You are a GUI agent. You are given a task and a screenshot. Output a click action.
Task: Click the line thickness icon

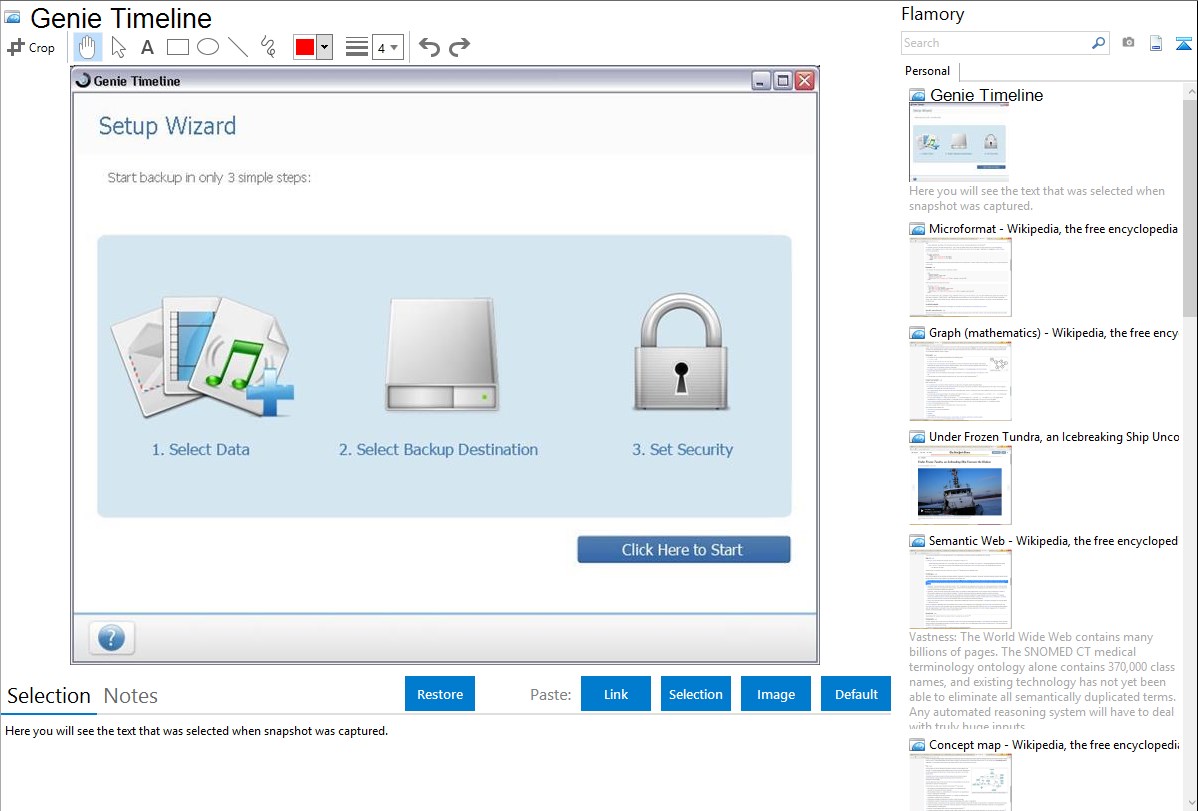[x=356, y=47]
